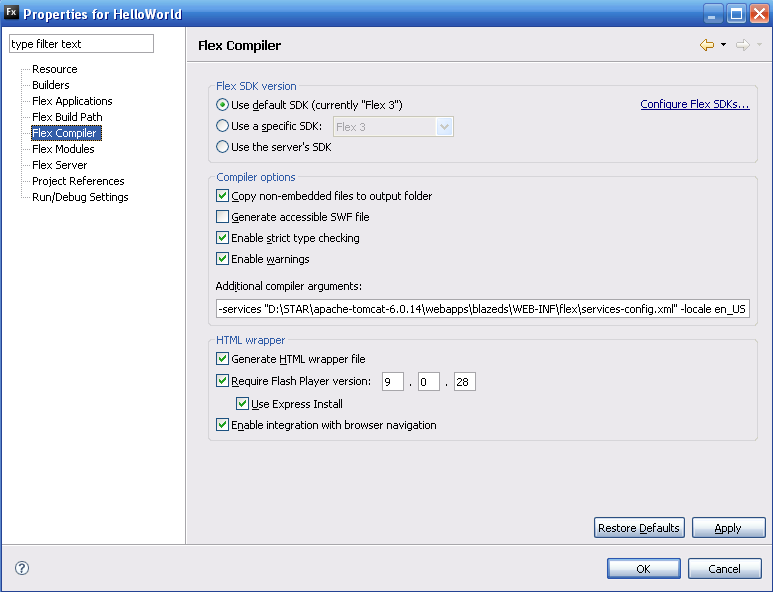Toggle Enable strict type checking

[x=222, y=238]
